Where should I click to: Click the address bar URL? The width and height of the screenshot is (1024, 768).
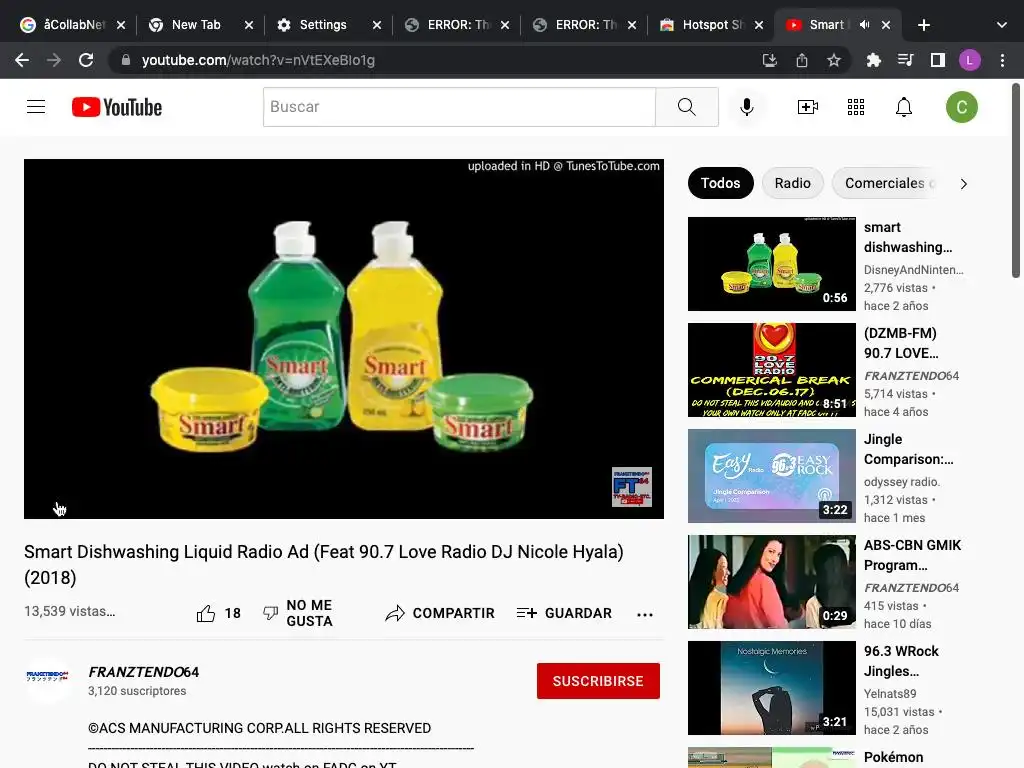258,60
